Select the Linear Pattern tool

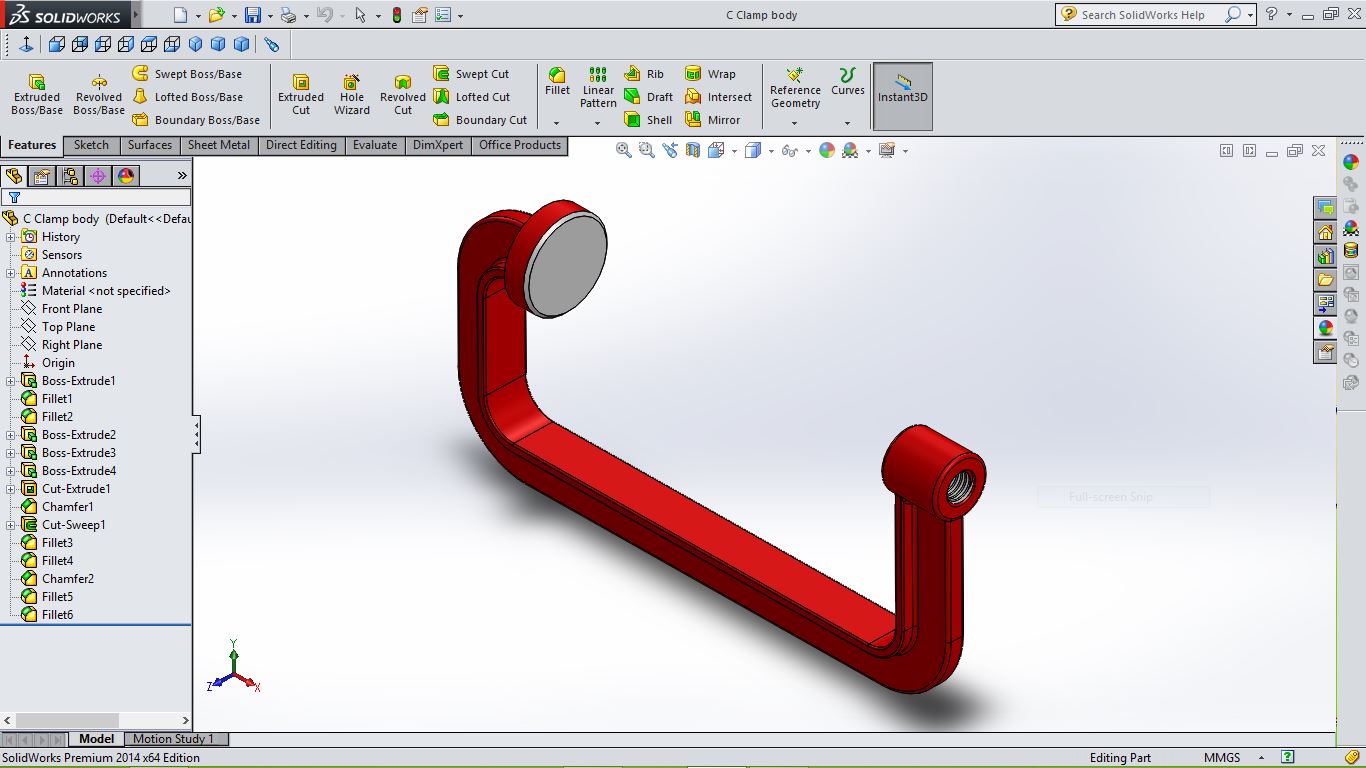click(x=598, y=88)
